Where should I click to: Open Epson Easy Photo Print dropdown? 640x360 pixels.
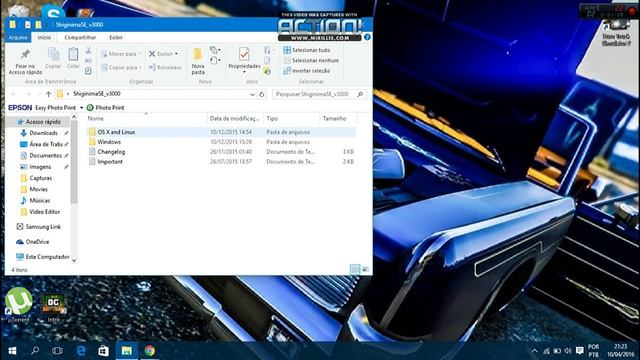point(82,108)
